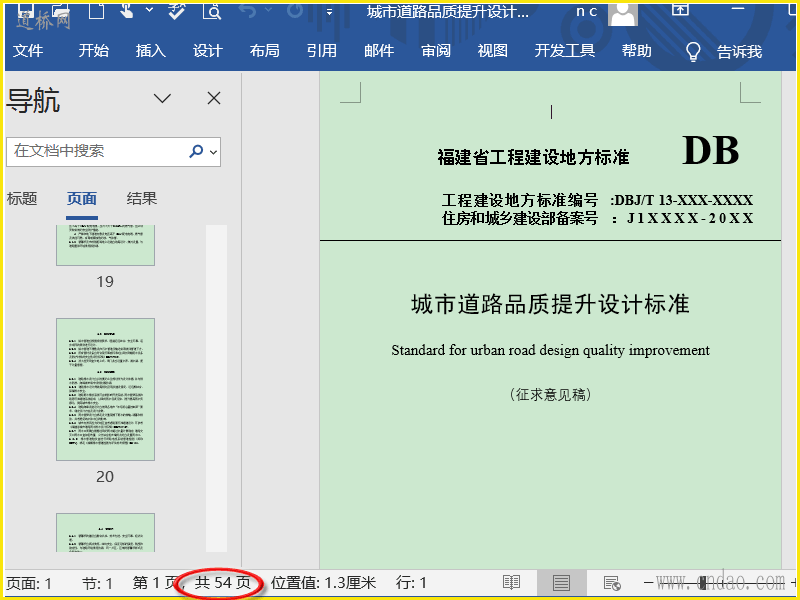
Task: Select the 页面 navigation tab
Action: [82, 198]
